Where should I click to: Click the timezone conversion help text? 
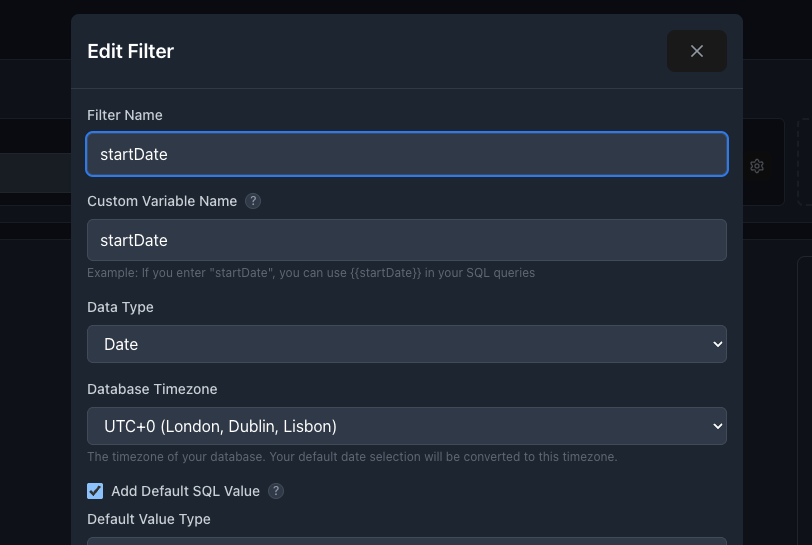(x=352, y=457)
